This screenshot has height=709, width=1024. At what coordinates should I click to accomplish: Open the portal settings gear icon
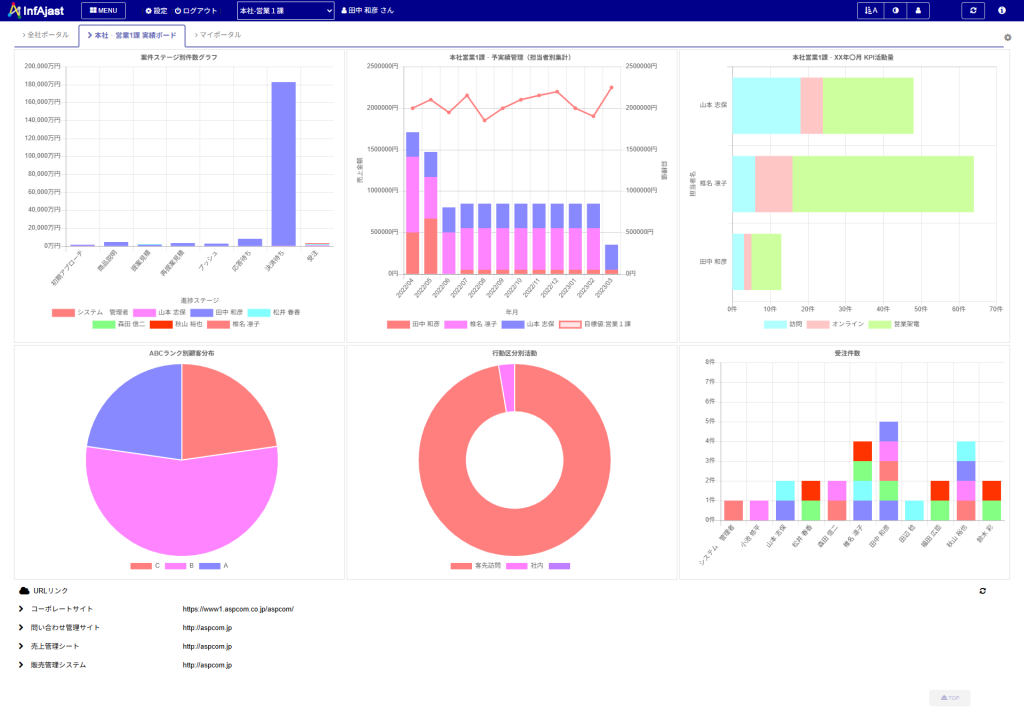(x=1007, y=38)
